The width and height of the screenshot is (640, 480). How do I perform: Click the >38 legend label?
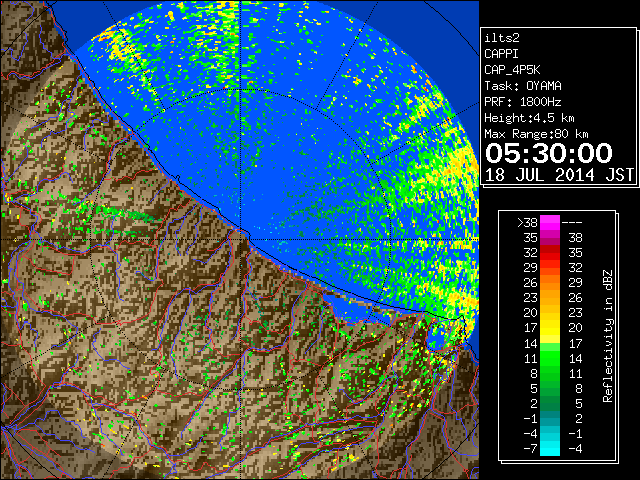(x=527, y=223)
